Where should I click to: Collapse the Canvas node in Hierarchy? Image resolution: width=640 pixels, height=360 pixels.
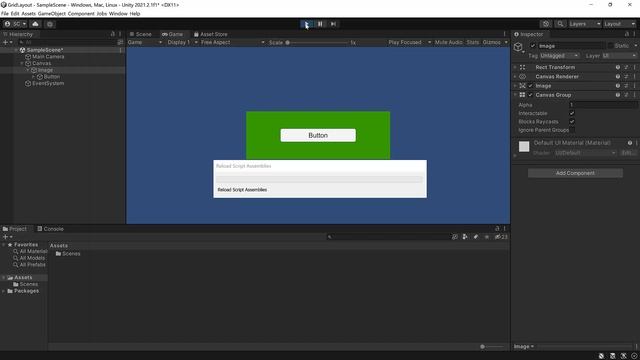[22, 63]
